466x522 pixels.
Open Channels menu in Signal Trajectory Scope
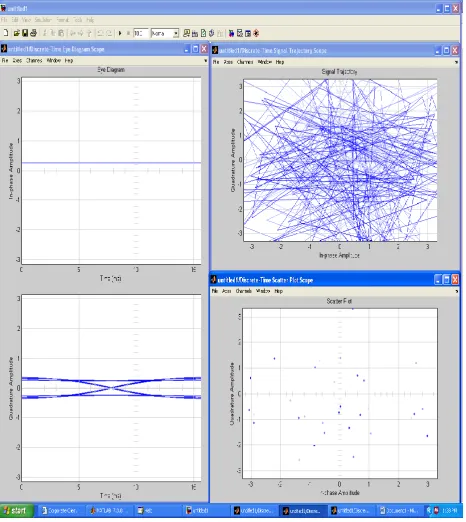tap(245, 62)
